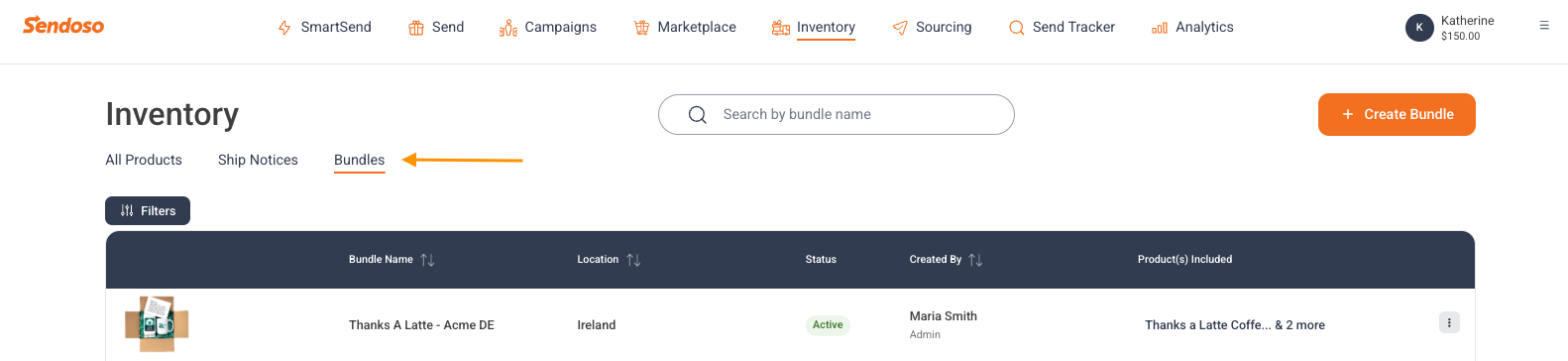Click the Maria Smith creator name

pyautogui.click(x=944, y=316)
